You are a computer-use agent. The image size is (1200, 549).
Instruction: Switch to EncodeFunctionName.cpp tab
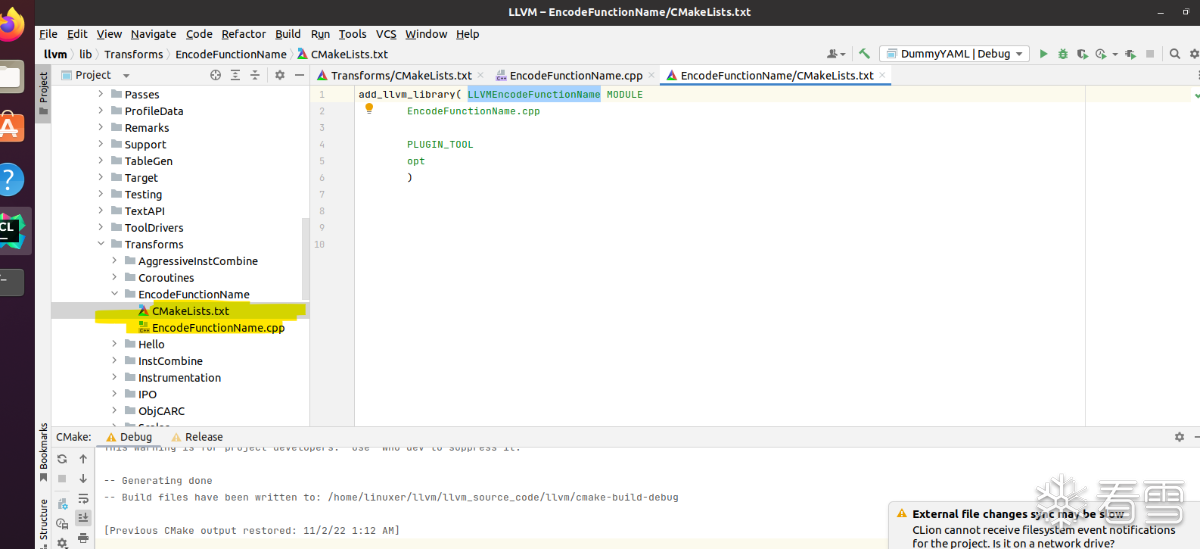click(575, 75)
